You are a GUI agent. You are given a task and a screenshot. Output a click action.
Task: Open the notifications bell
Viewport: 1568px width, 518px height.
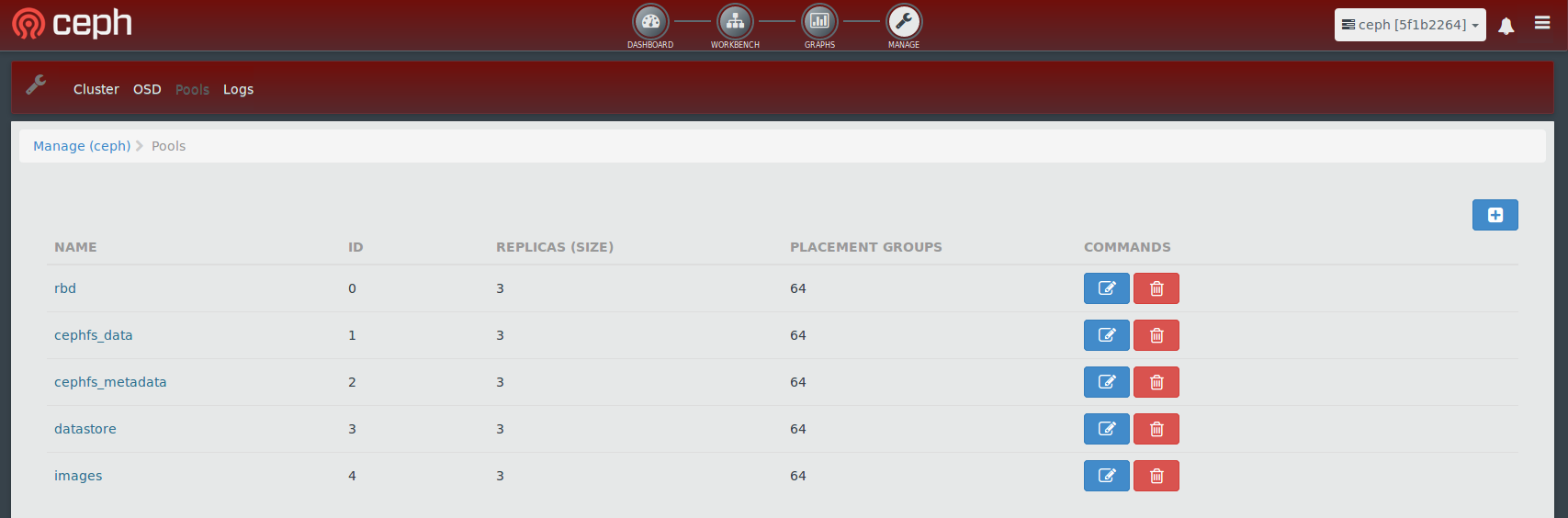pyautogui.click(x=1506, y=26)
